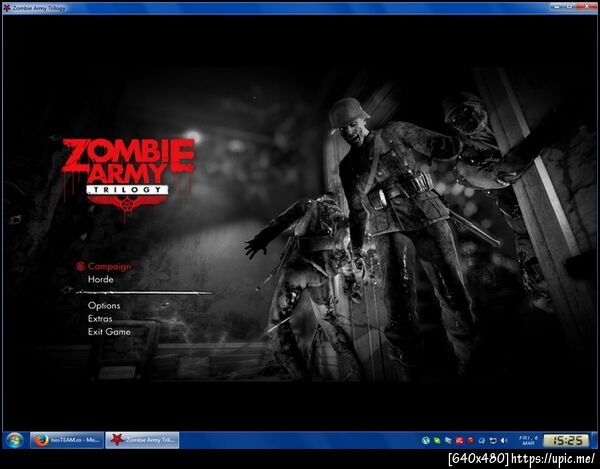Minimize the Zombie Army Trilogy window
The height and width of the screenshot is (469, 600).
click(557, 7)
